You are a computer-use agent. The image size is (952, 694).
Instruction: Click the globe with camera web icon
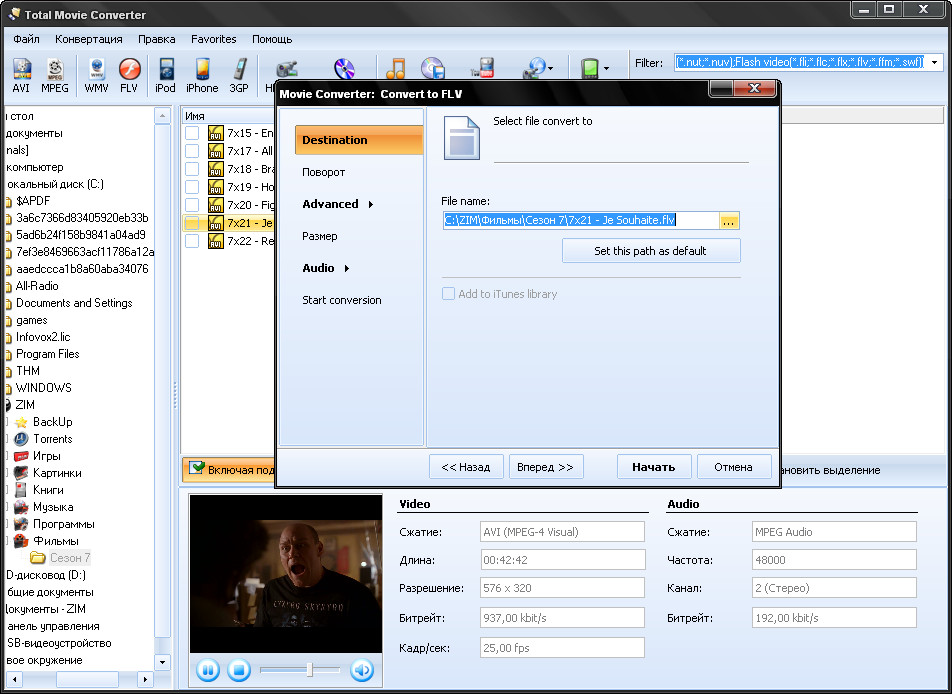pos(534,69)
